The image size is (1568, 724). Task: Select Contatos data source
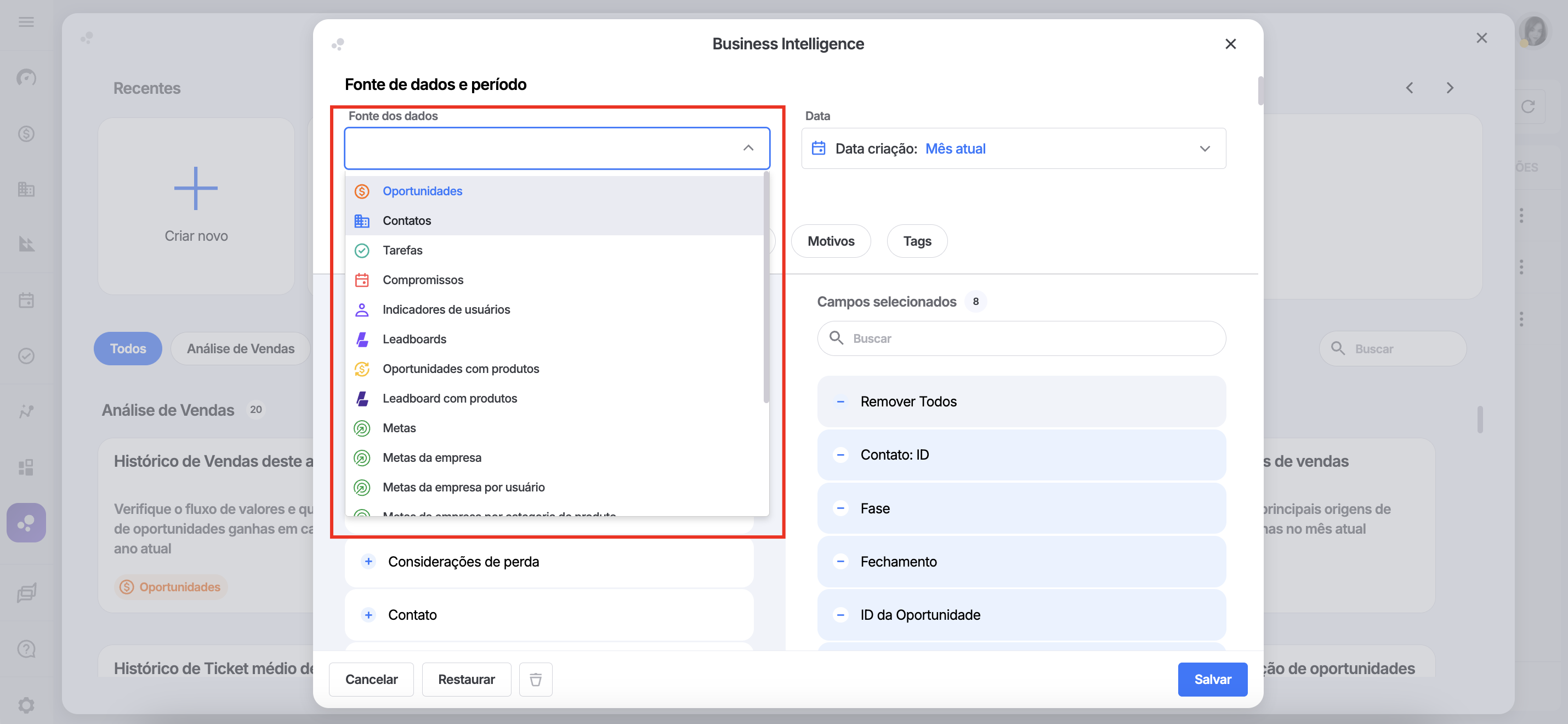coord(554,220)
